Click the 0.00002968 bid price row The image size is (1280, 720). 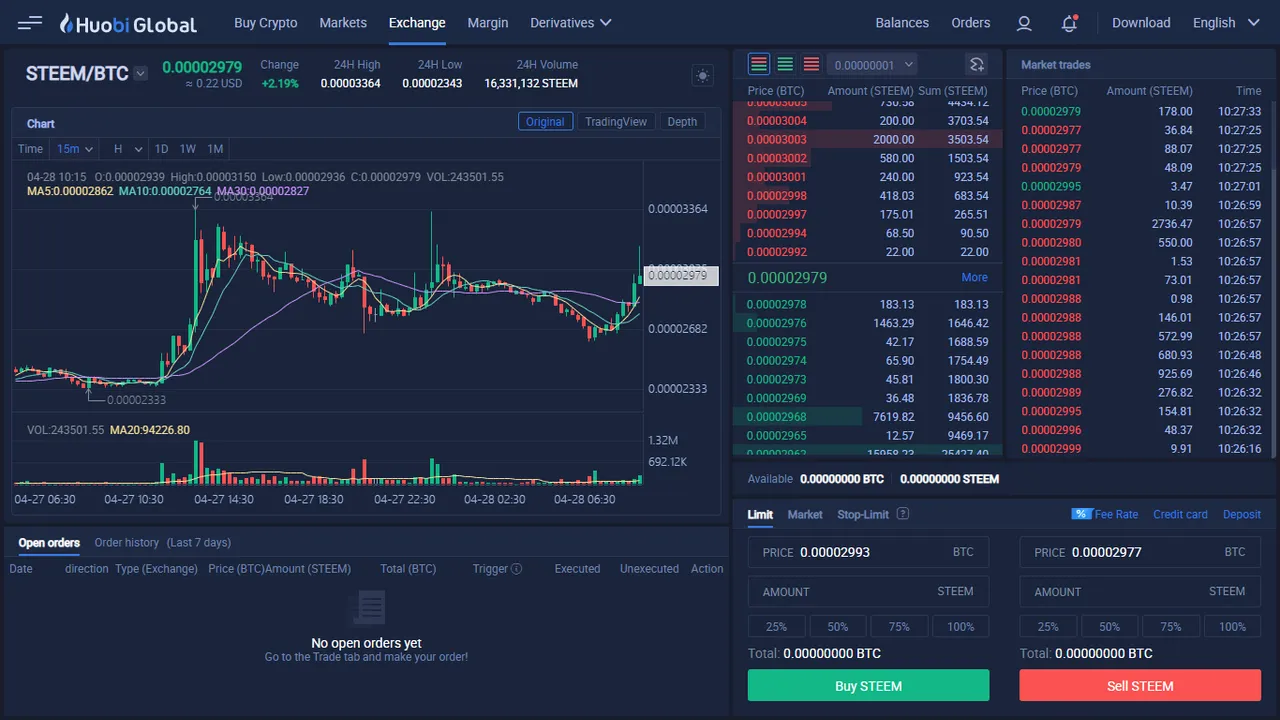pyautogui.click(x=868, y=417)
